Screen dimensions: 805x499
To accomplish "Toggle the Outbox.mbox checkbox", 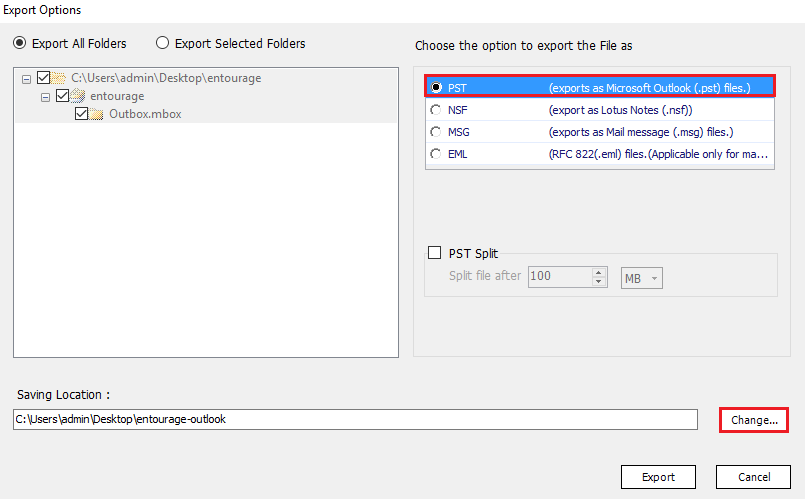I will point(82,113).
